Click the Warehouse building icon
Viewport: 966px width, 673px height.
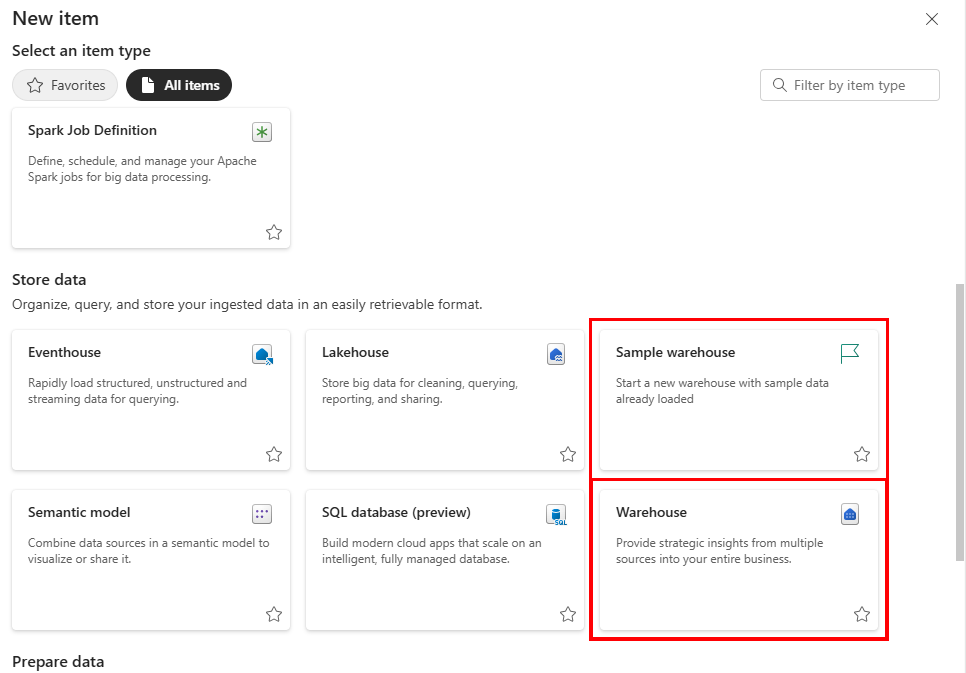click(850, 514)
